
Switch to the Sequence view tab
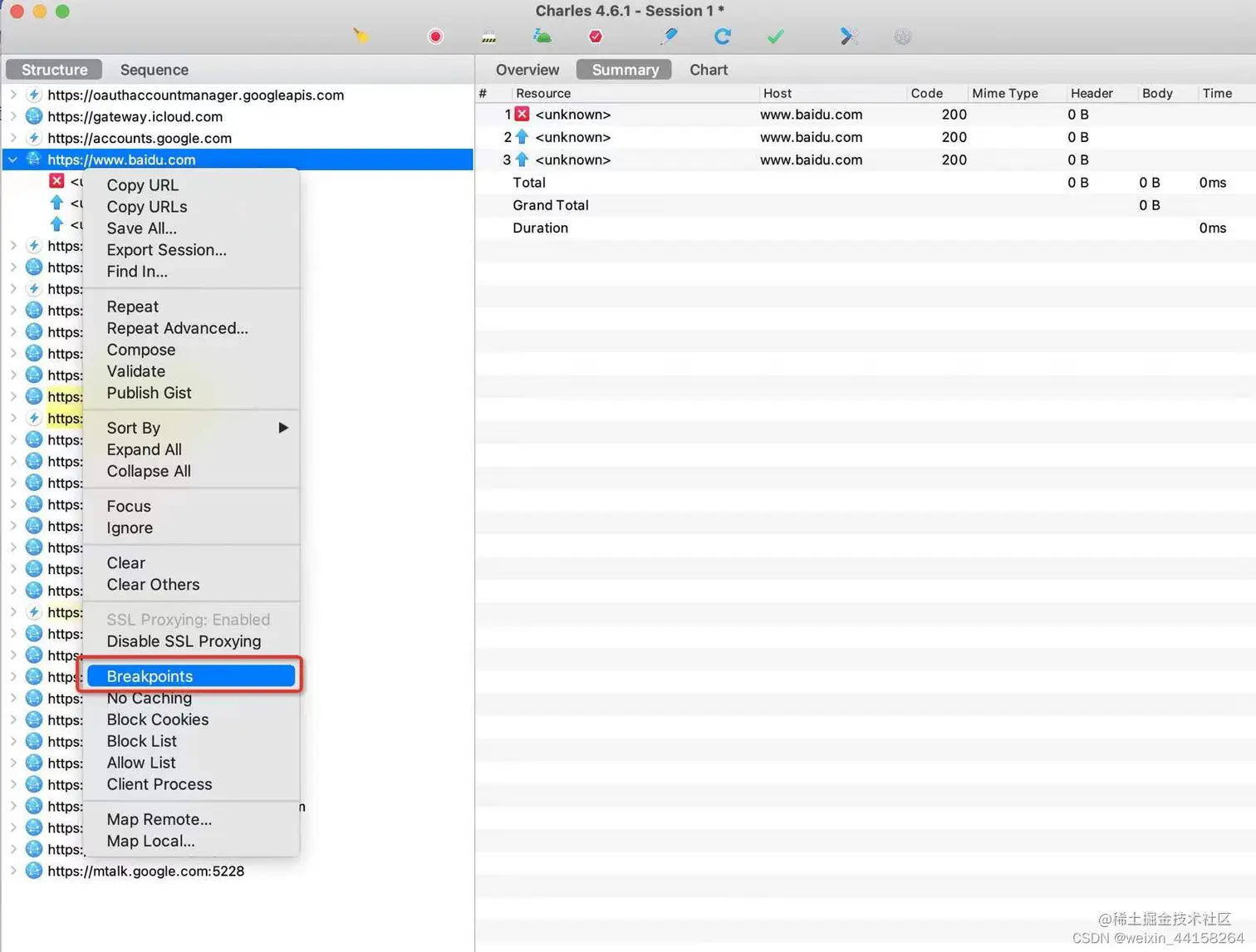155,70
